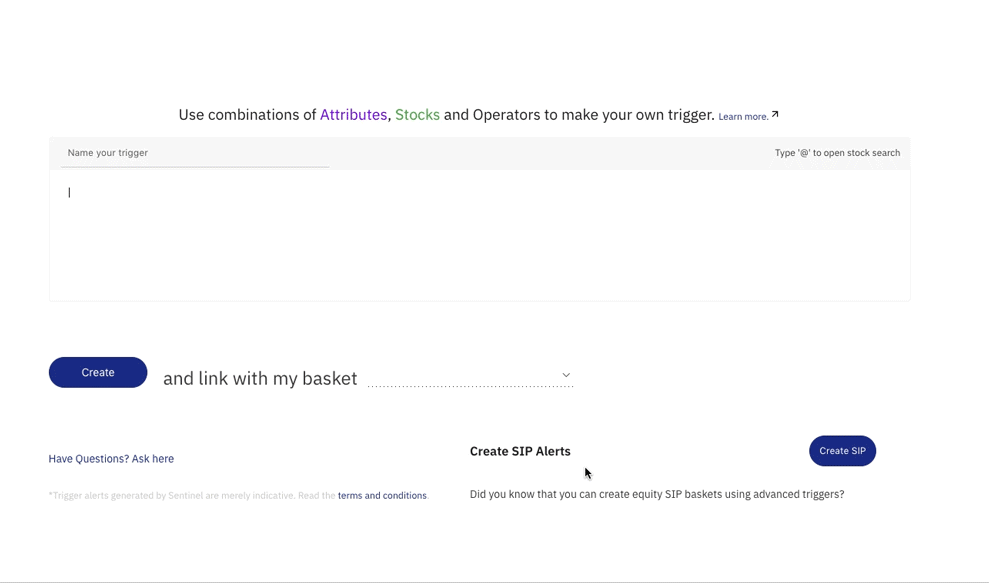Click the blue Create button

coord(98,372)
